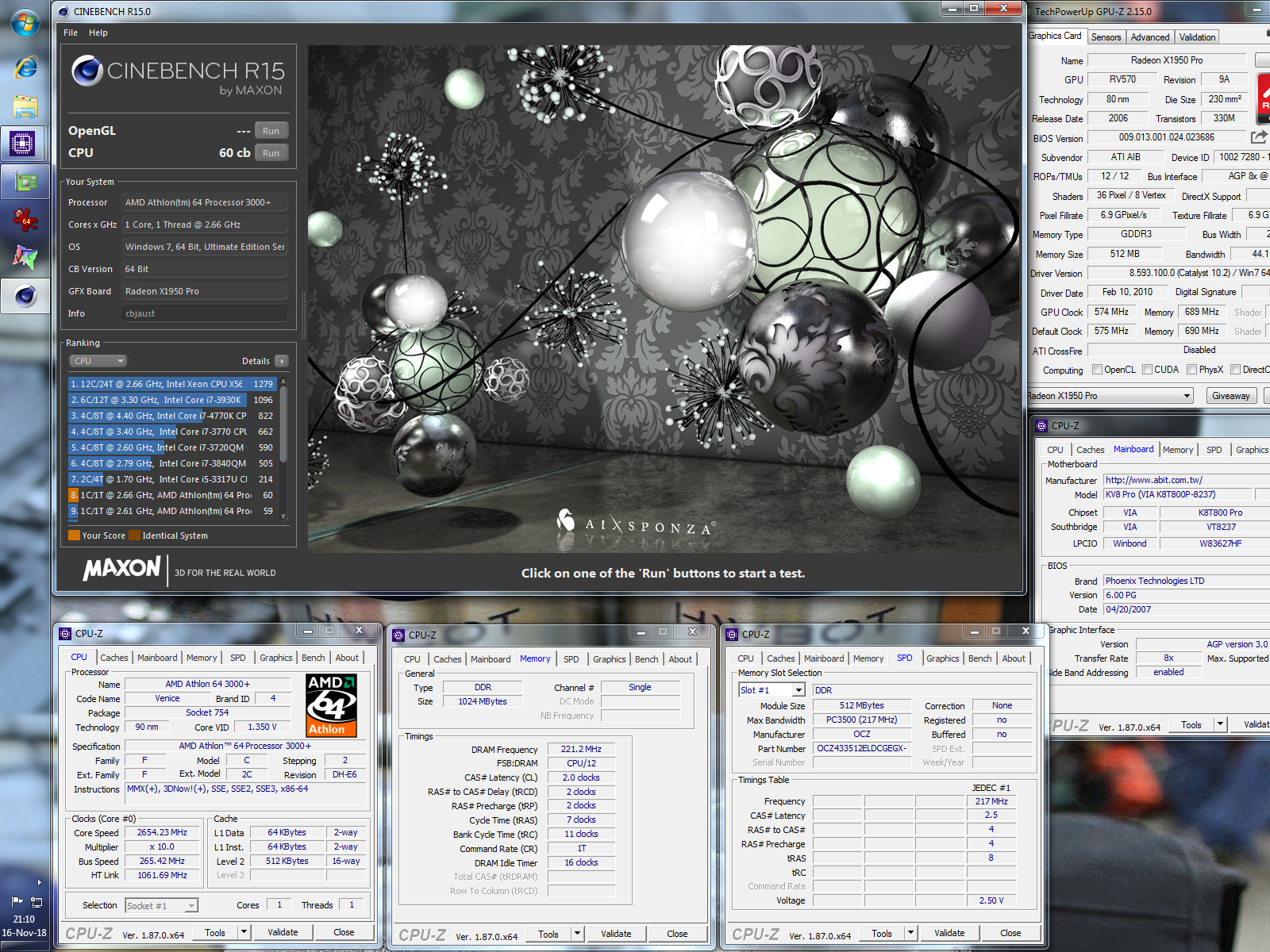The height and width of the screenshot is (952, 1270).
Task: Toggle the DirectCompute checkbox in GPU-Z
Action: coord(1235,369)
